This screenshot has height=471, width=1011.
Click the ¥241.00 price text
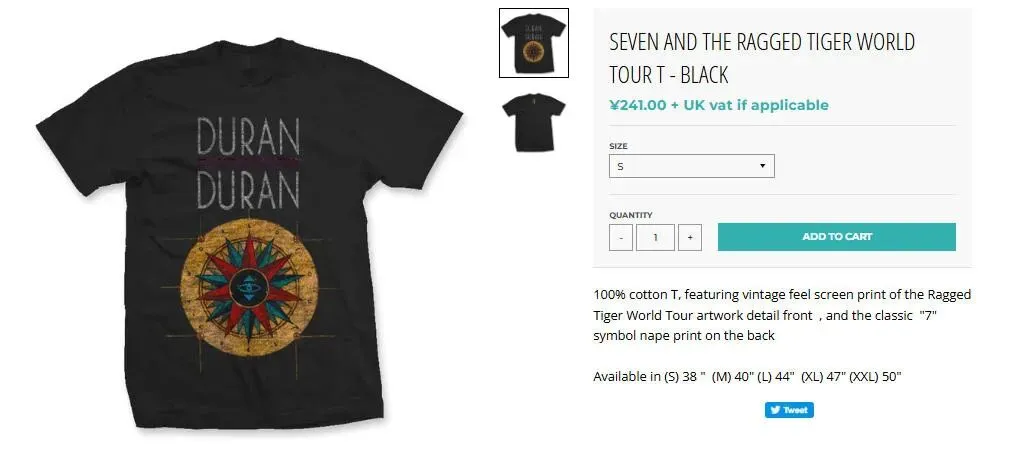(x=638, y=105)
